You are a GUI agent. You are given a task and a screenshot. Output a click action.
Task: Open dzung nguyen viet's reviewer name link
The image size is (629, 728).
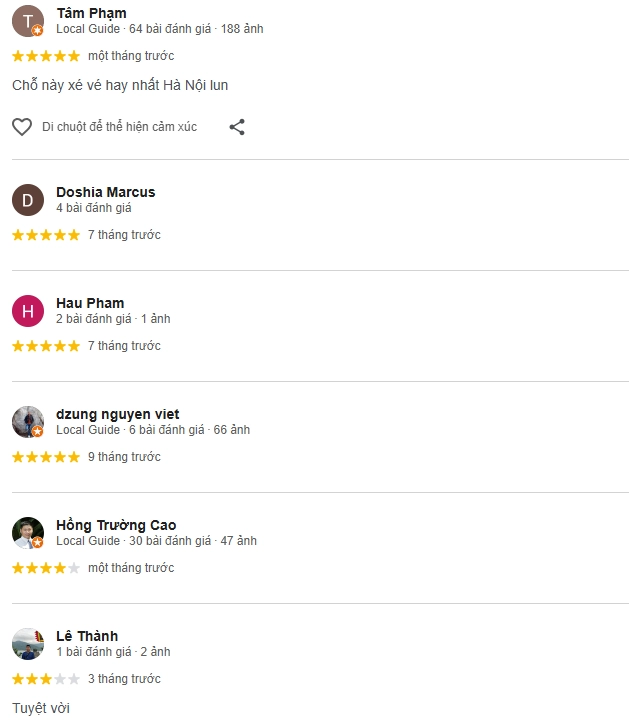tap(118, 414)
